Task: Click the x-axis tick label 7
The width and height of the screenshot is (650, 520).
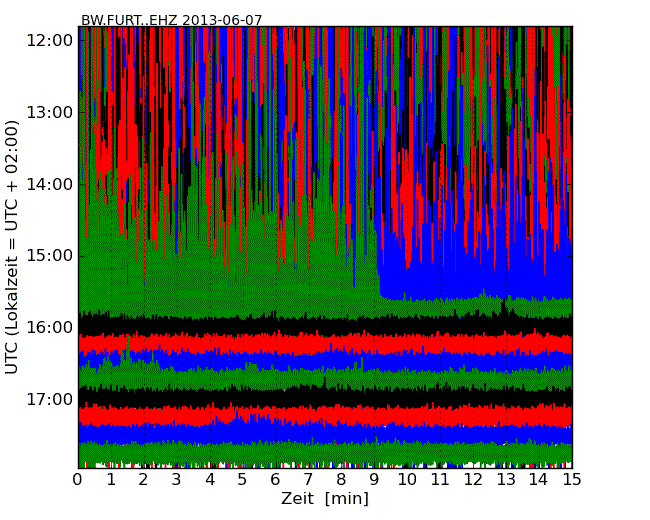Action: (x=308, y=480)
